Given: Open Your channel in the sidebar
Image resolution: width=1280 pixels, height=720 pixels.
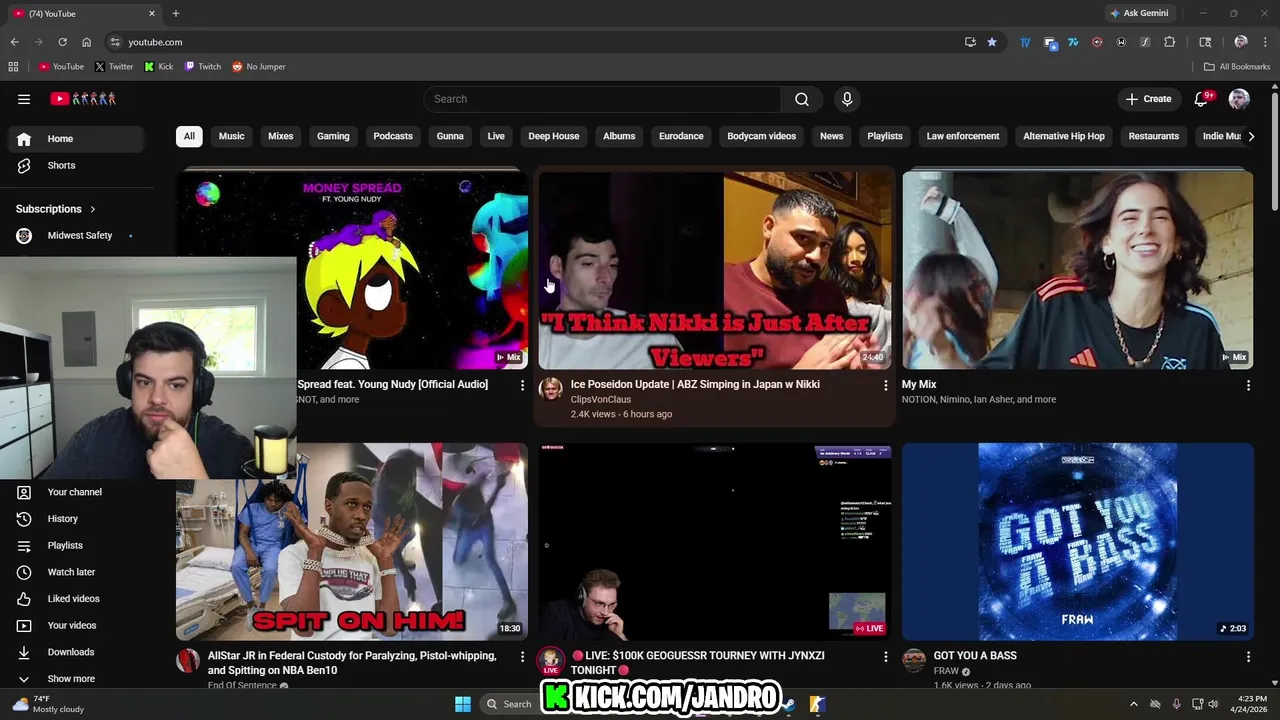Looking at the screenshot, I should click(75, 492).
